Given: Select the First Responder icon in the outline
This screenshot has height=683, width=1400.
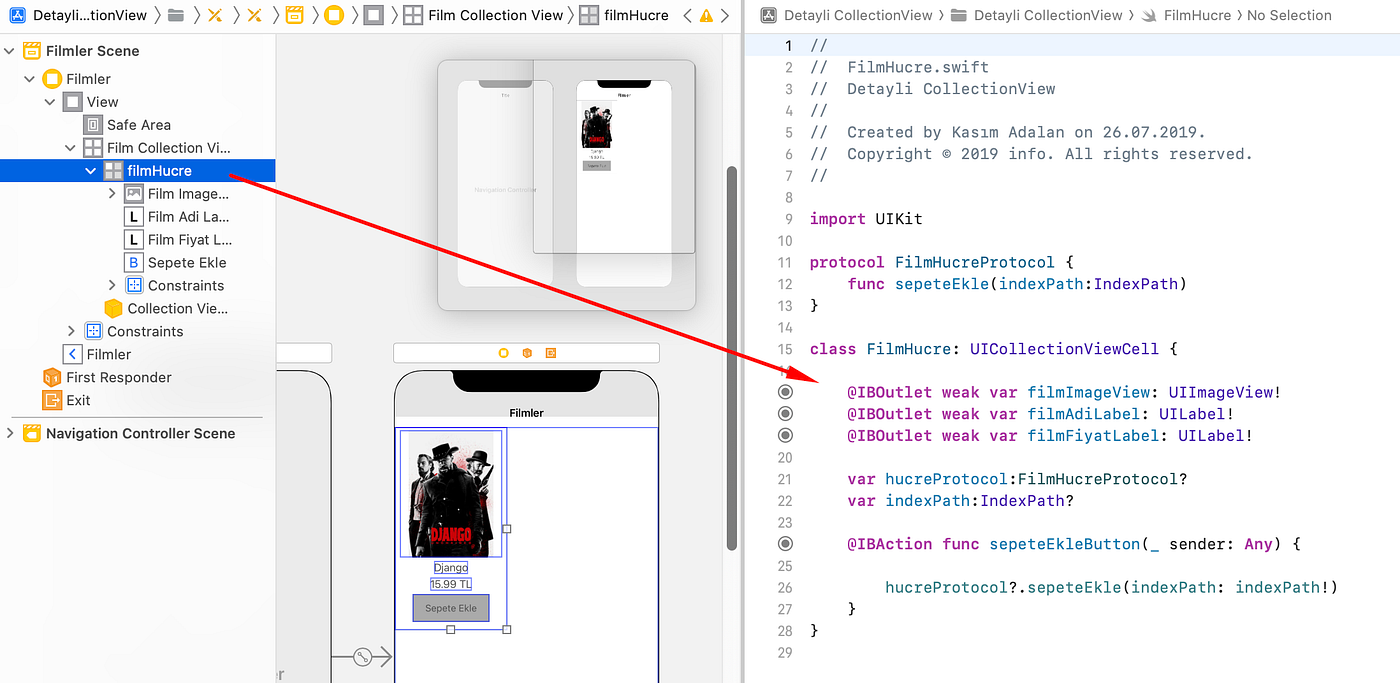Looking at the screenshot, I should pos(52,377).
